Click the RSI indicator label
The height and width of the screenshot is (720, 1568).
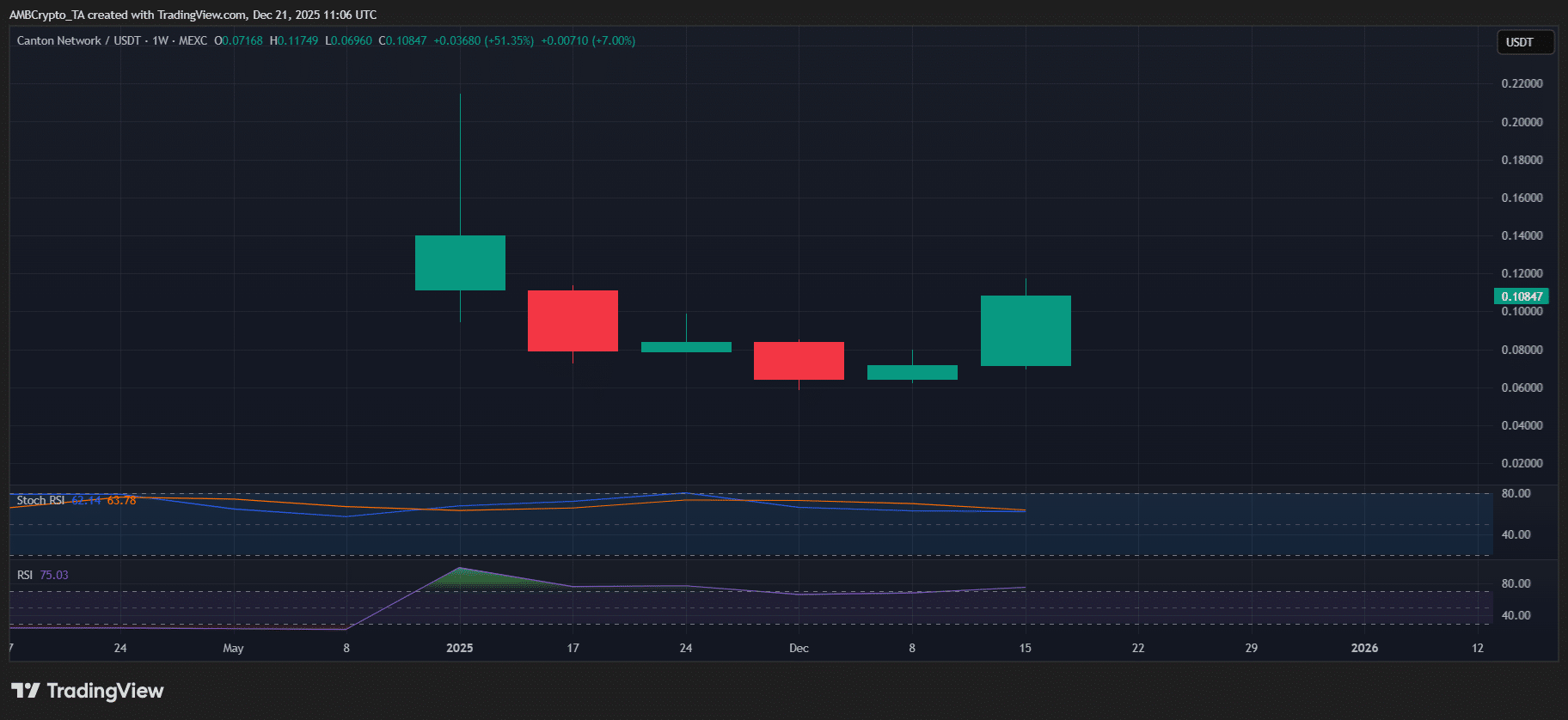[25, 575]
